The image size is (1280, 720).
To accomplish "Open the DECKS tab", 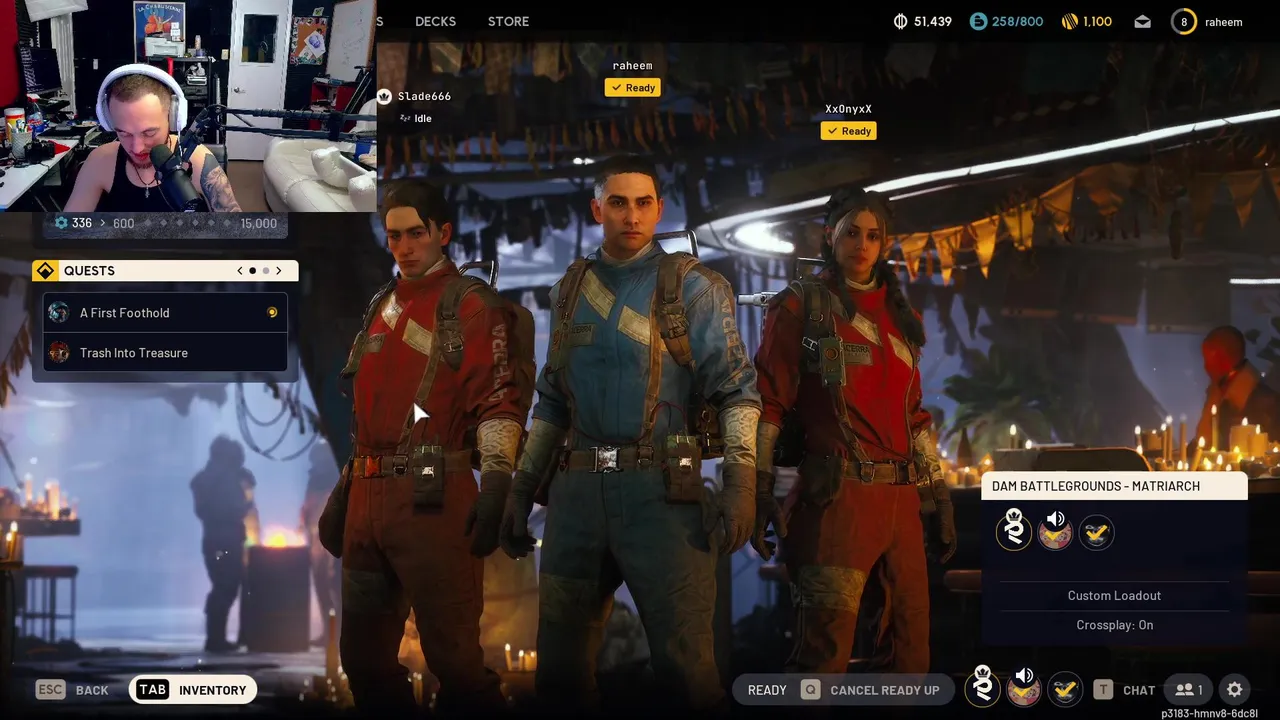I will (435, 21).
